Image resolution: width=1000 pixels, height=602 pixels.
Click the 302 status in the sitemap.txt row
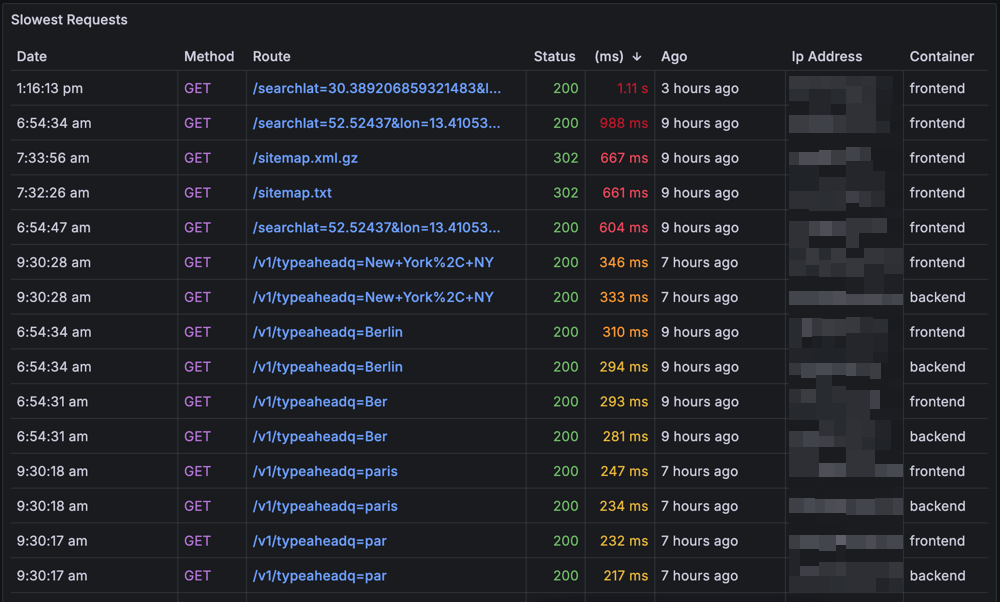(x=566, y=193)
